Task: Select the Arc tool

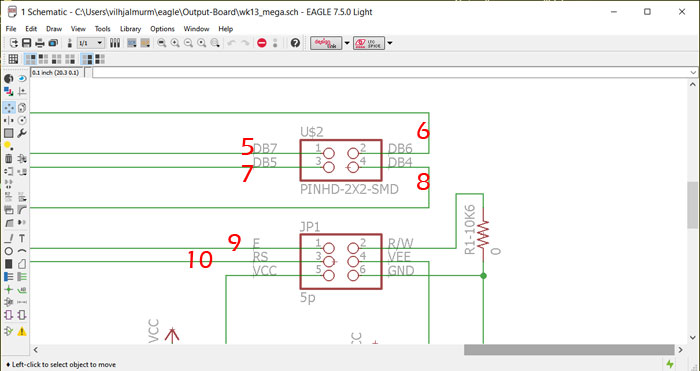Action: [22, 251]
